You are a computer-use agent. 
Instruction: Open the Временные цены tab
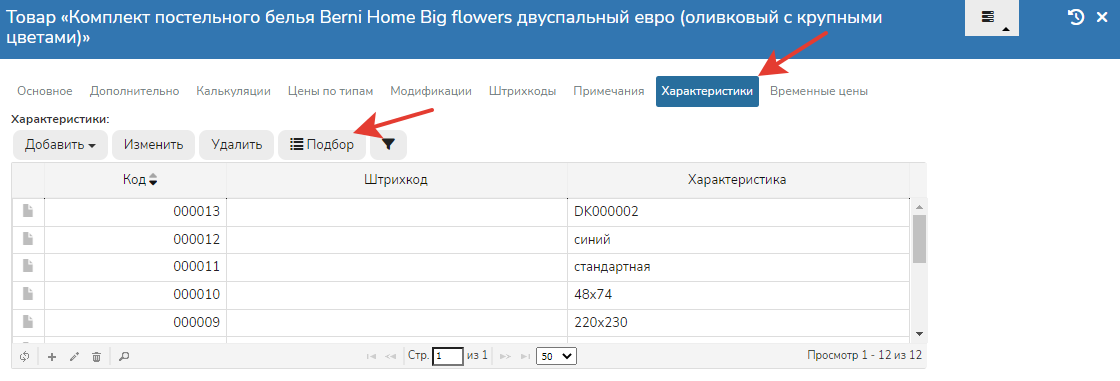point(819,91)
